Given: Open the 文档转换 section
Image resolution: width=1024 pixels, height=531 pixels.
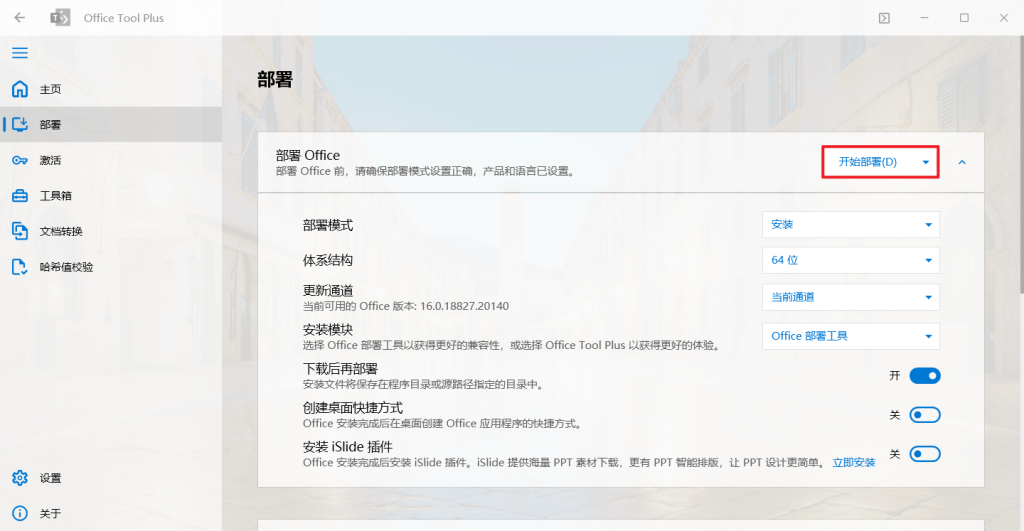Looking at the screenshot, I should [111, 231].
